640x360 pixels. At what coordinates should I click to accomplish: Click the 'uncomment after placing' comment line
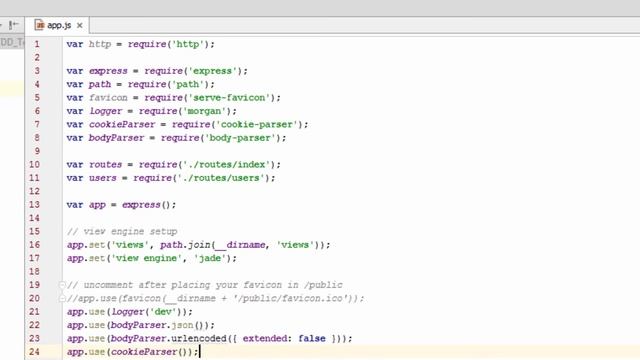(x=204, y=285)
